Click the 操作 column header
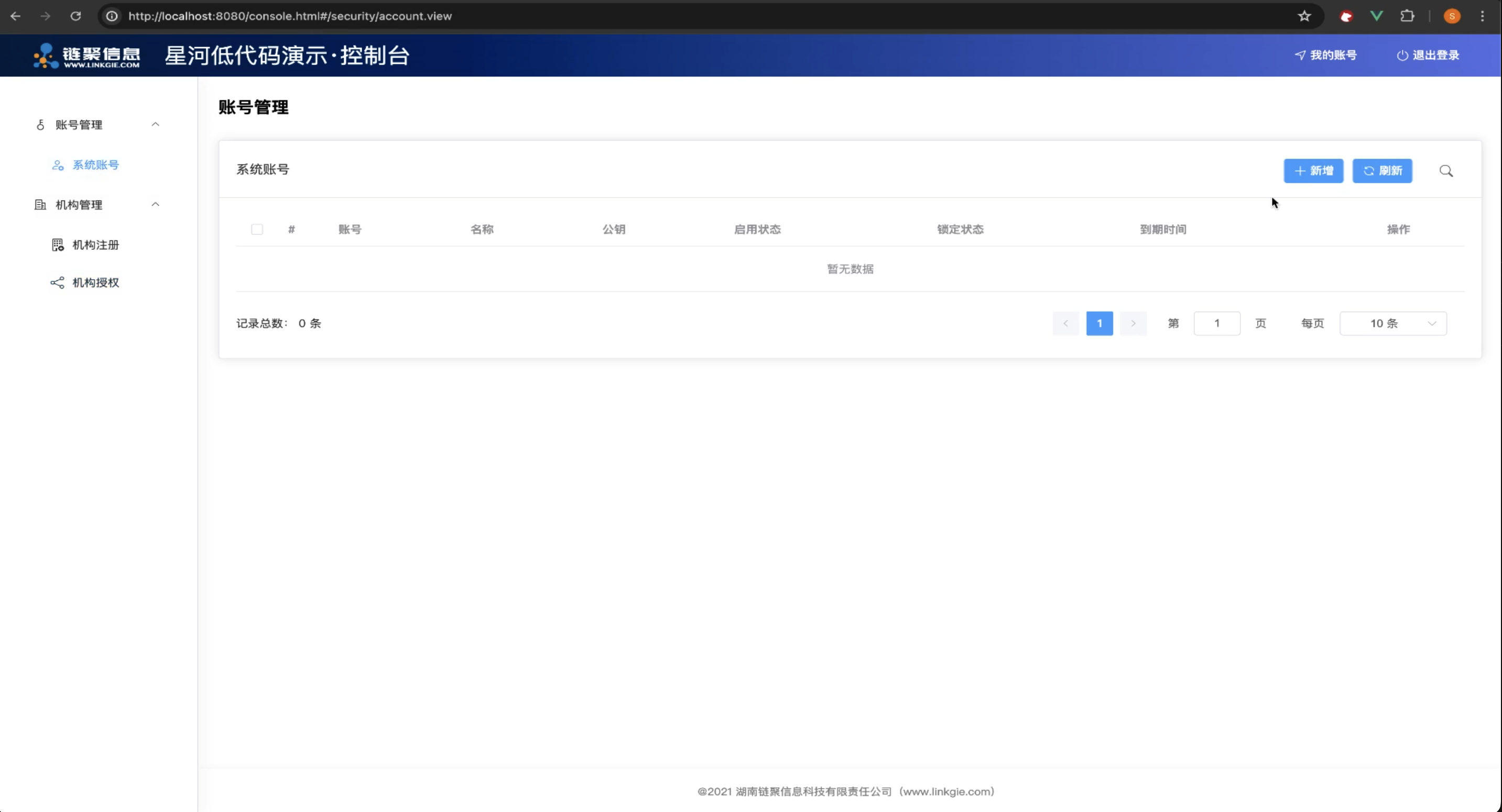Viewport: 1502px width, 812px height. point(1398,229)
